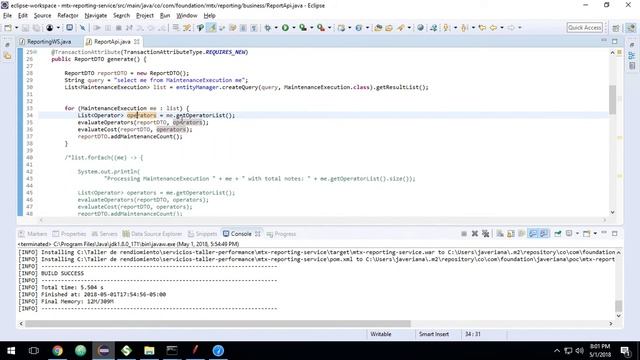Click the Quick Access field
Viewport: 640px width, 360px height.
(x=584, y=28)
